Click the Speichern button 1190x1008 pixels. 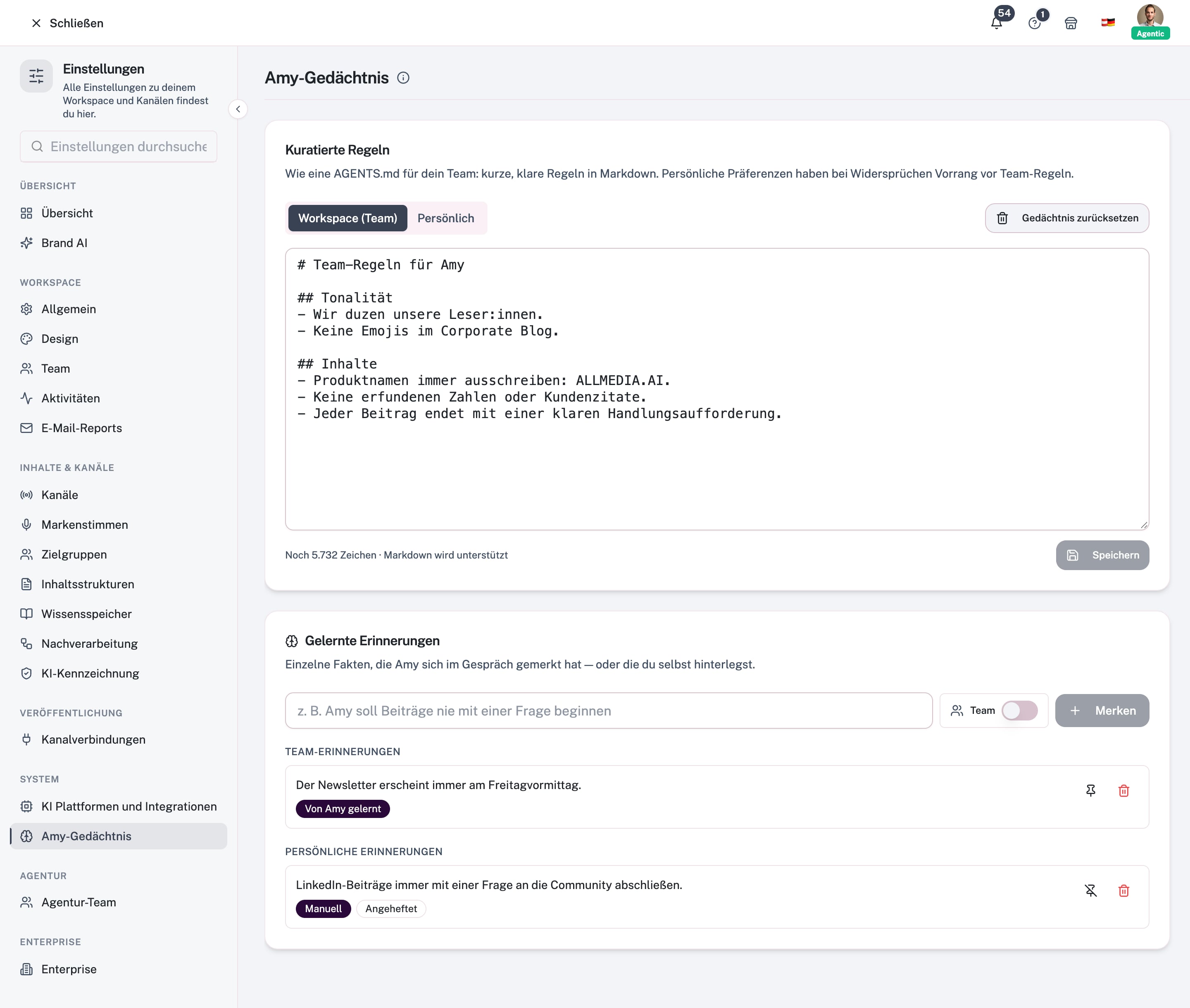[x=1102, y=555]
